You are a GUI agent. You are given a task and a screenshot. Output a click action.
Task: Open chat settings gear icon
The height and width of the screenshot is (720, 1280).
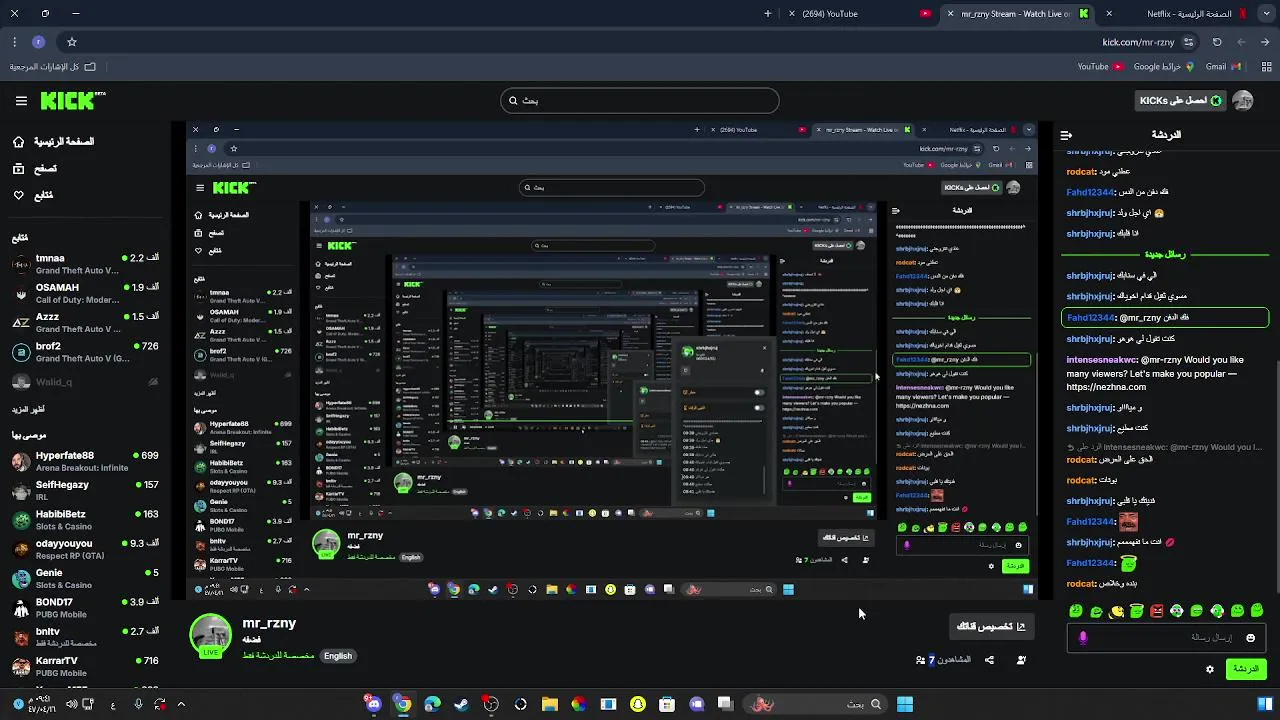pos(1210,669)
